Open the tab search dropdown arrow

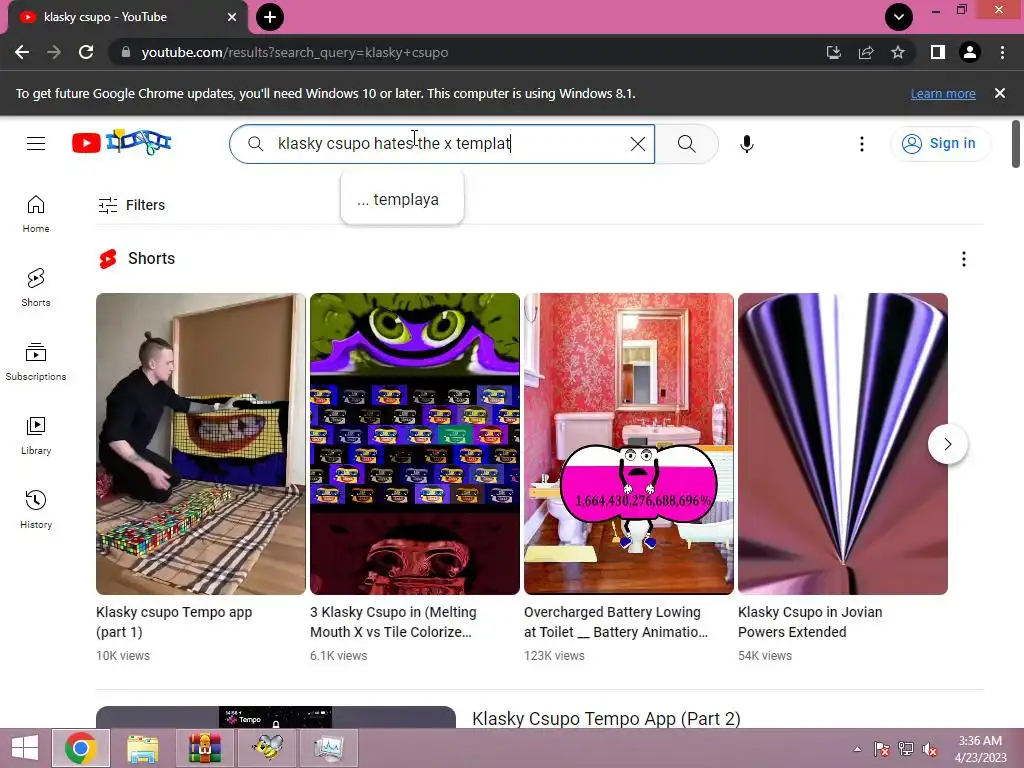point(899,17)
